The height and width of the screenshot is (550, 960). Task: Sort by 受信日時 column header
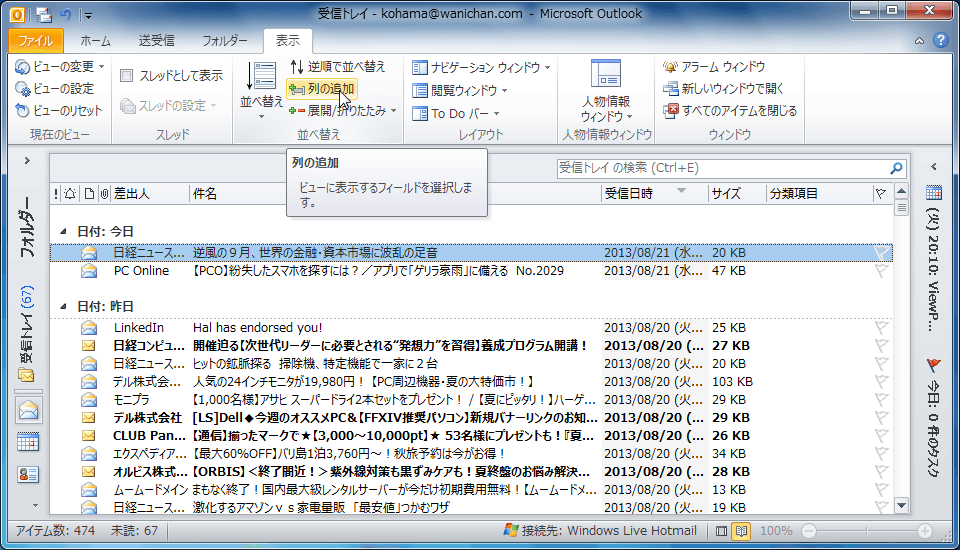[x=653, y=194]
